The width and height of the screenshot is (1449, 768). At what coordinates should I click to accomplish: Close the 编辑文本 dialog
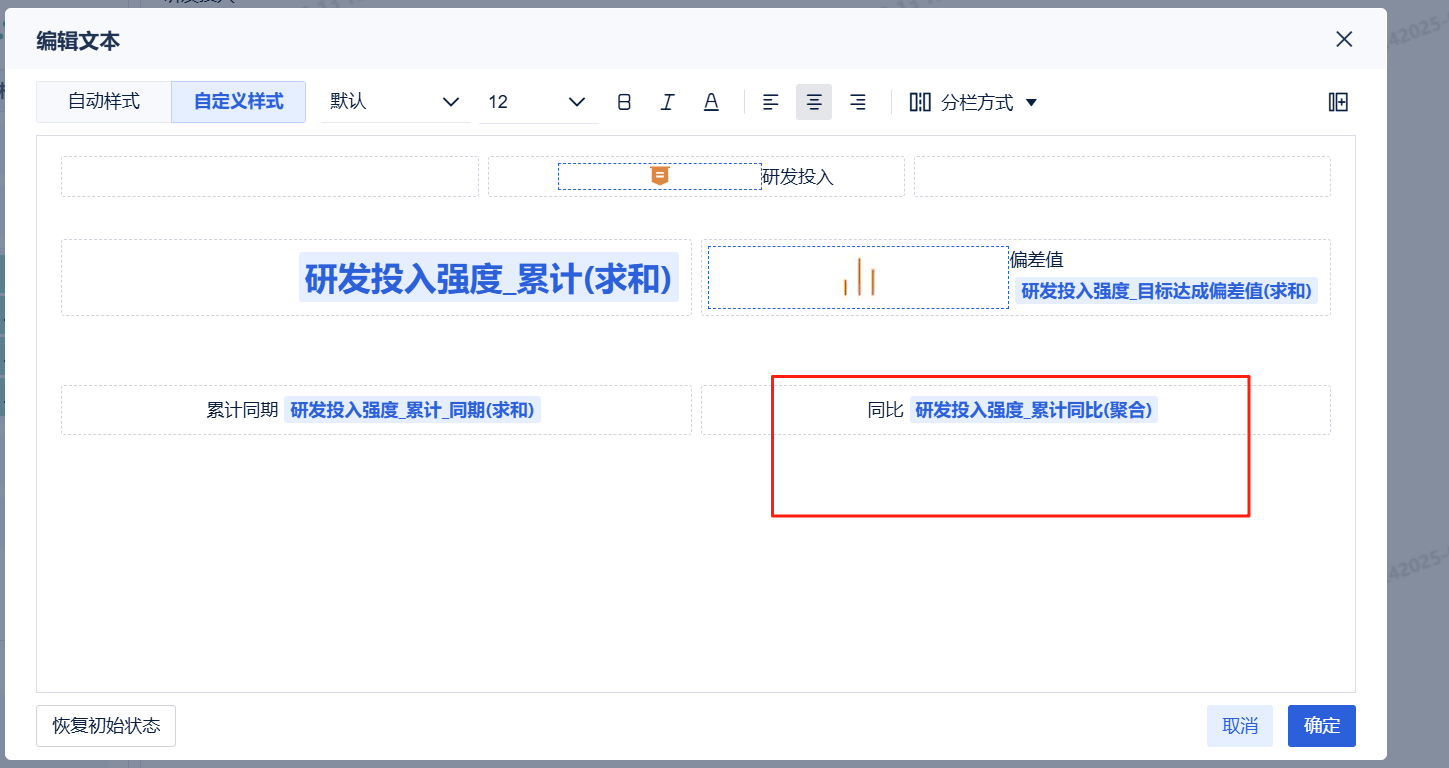pyautogui.click(x=1344, y=40)
